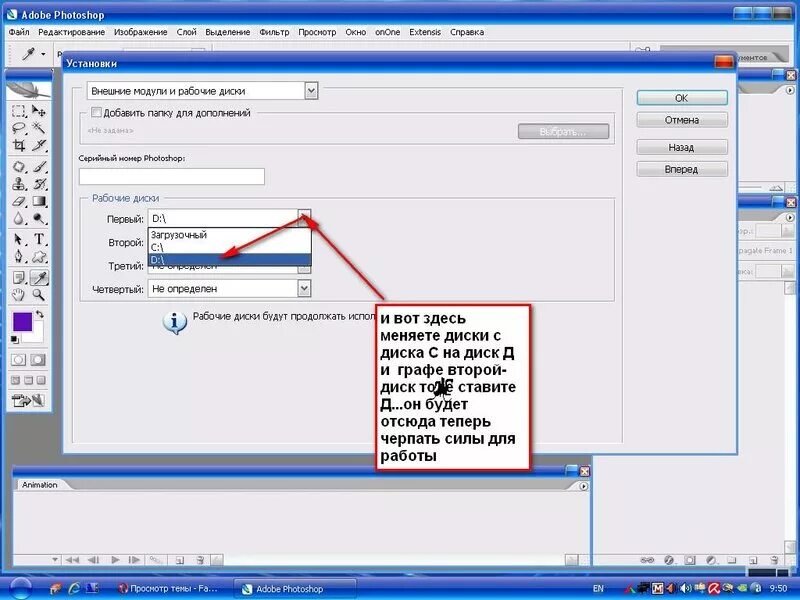Switch to Quick Mask Mode toggle
800x600 pixels.
(38, 360)
